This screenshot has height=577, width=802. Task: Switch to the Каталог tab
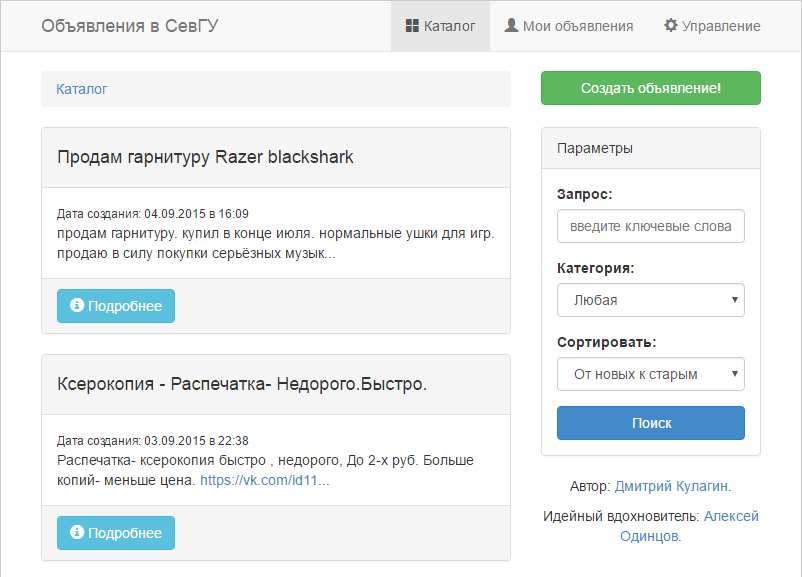[440, 26]
